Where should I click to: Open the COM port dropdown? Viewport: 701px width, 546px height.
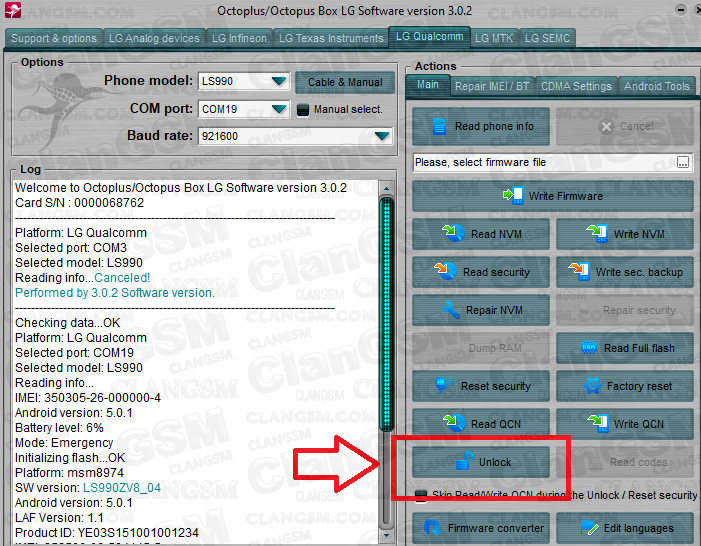coord(279,109)
